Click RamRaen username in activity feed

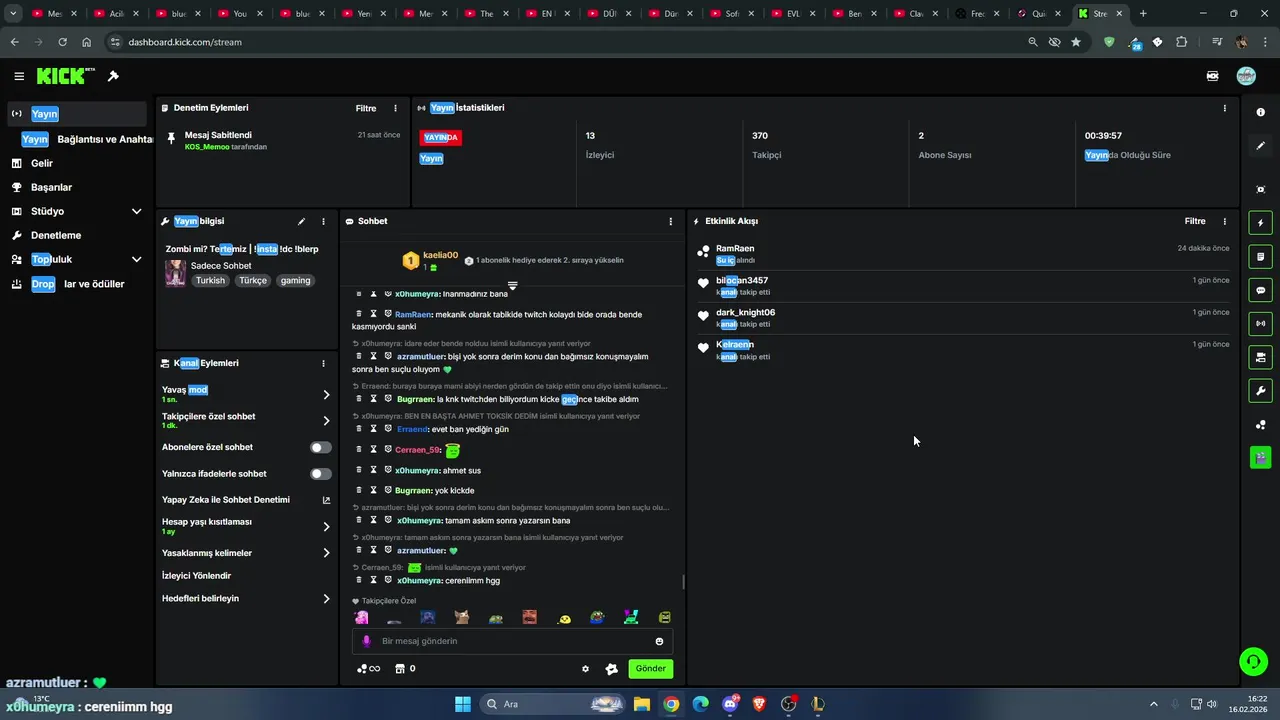(x=735, y=248)
